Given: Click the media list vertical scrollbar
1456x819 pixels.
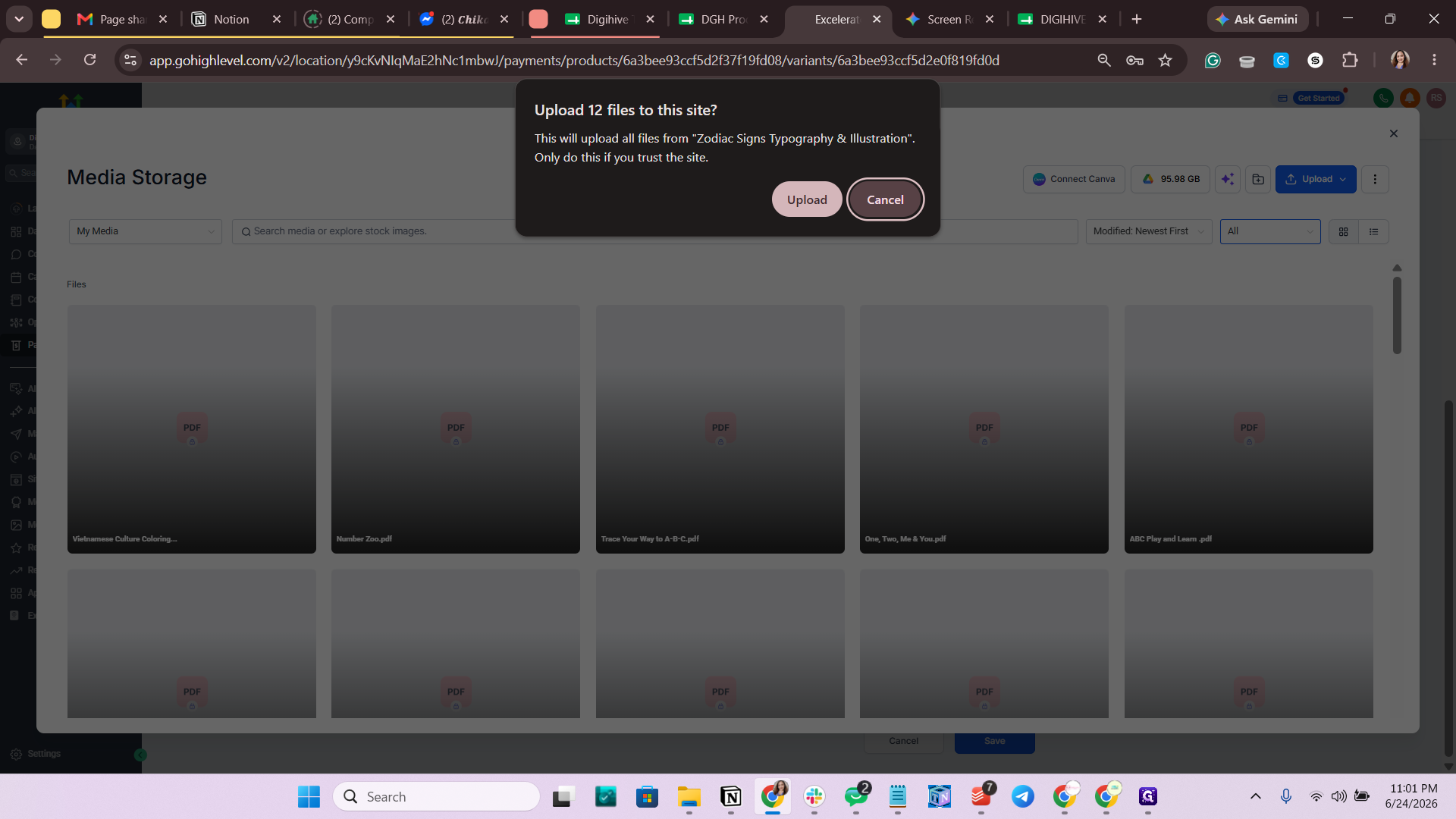Looking at the screenshot, I should [1397, 315].
